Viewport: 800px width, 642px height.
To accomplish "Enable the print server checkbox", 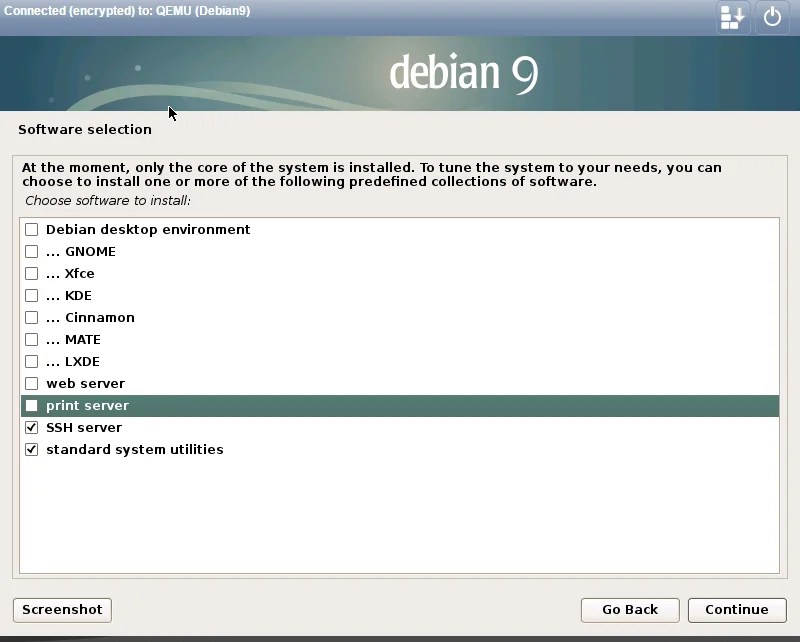I will [31, 405].
